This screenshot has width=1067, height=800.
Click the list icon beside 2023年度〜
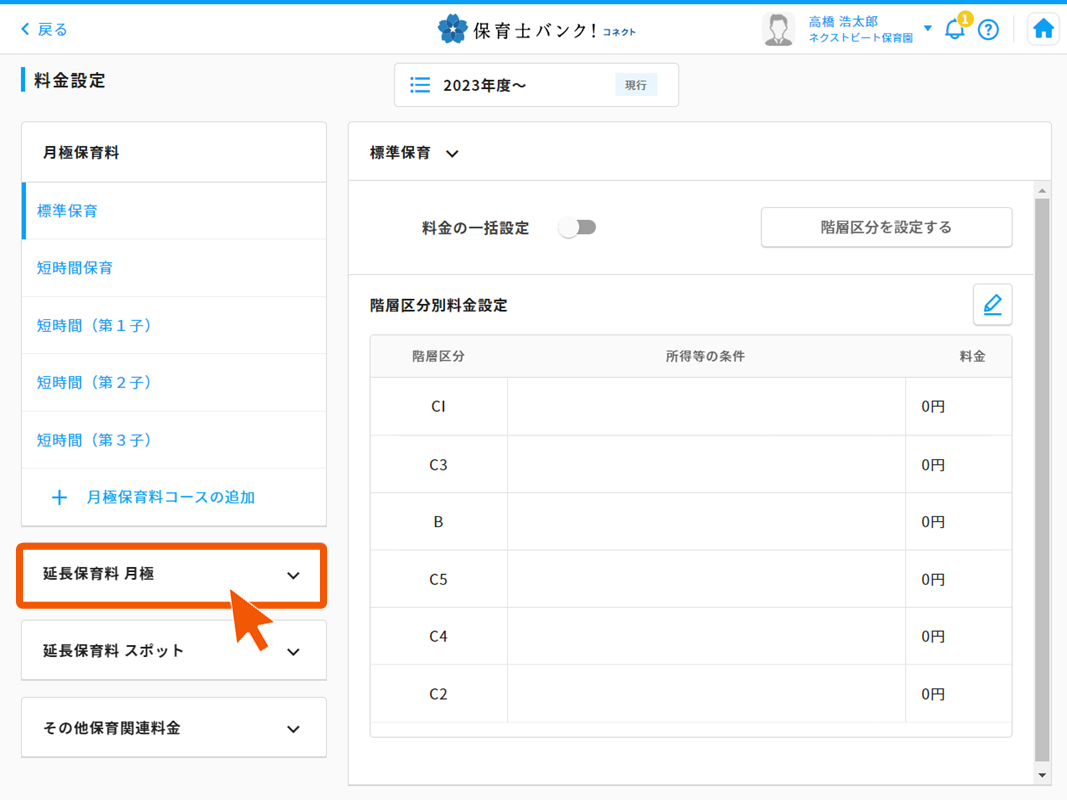[420, 84]
